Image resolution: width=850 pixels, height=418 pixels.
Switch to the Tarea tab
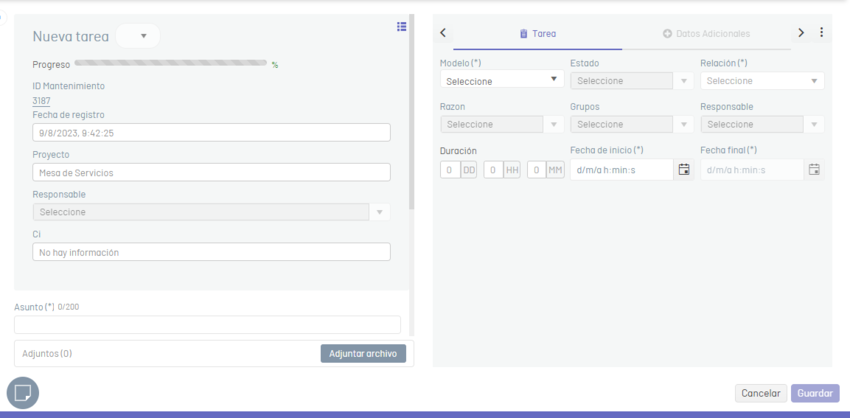click(538, 34)
